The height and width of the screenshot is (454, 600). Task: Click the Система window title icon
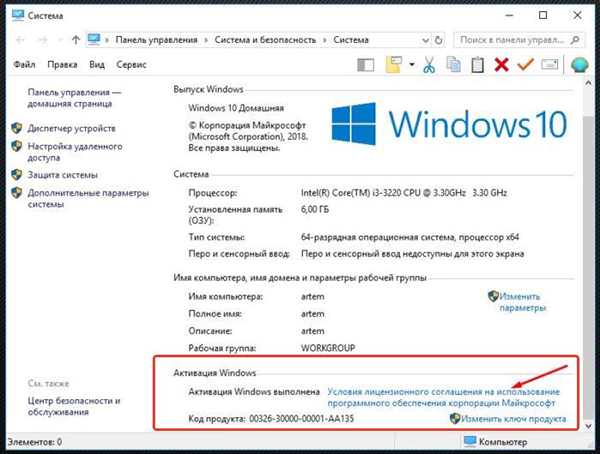point(18,15)
